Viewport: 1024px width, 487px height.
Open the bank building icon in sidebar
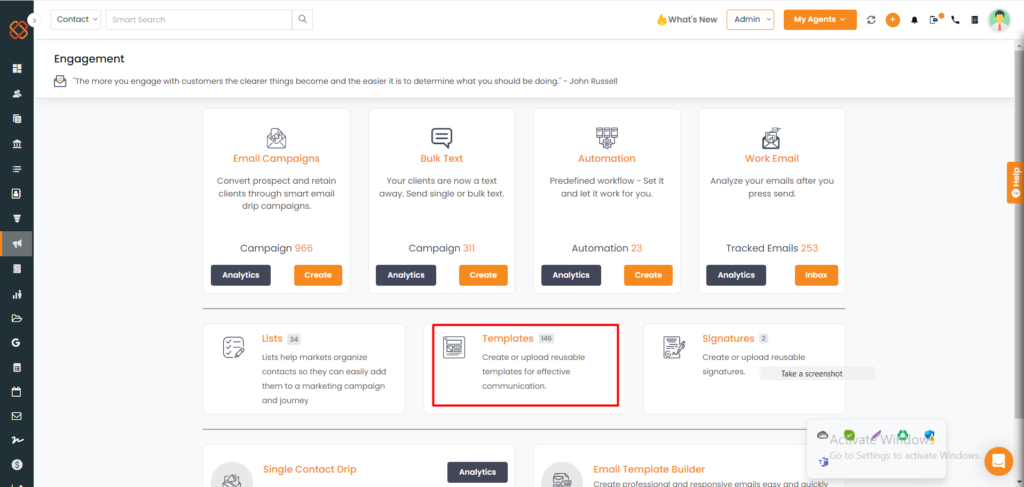pyautogui.click(x=17, y=144)
